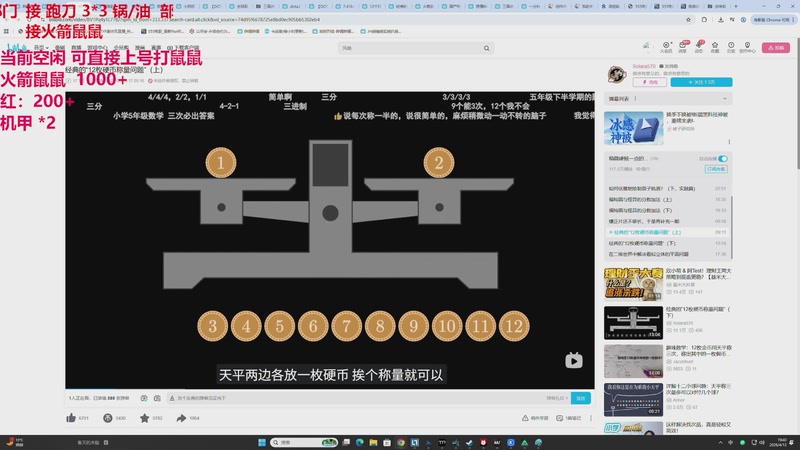Click the 订阅合集 subscribe collection button
The width and height of the screenshot is (800, 450).
[x=716, y=169]
